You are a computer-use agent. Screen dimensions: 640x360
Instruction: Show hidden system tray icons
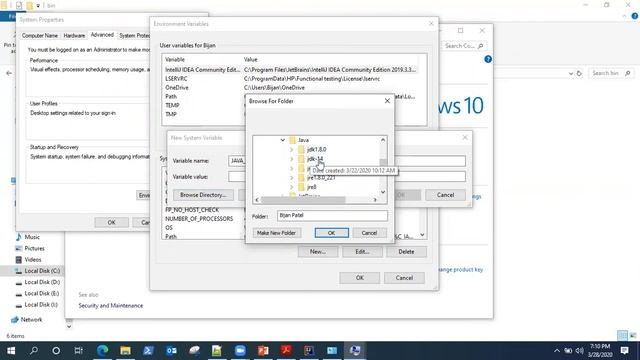click(557, 351)
